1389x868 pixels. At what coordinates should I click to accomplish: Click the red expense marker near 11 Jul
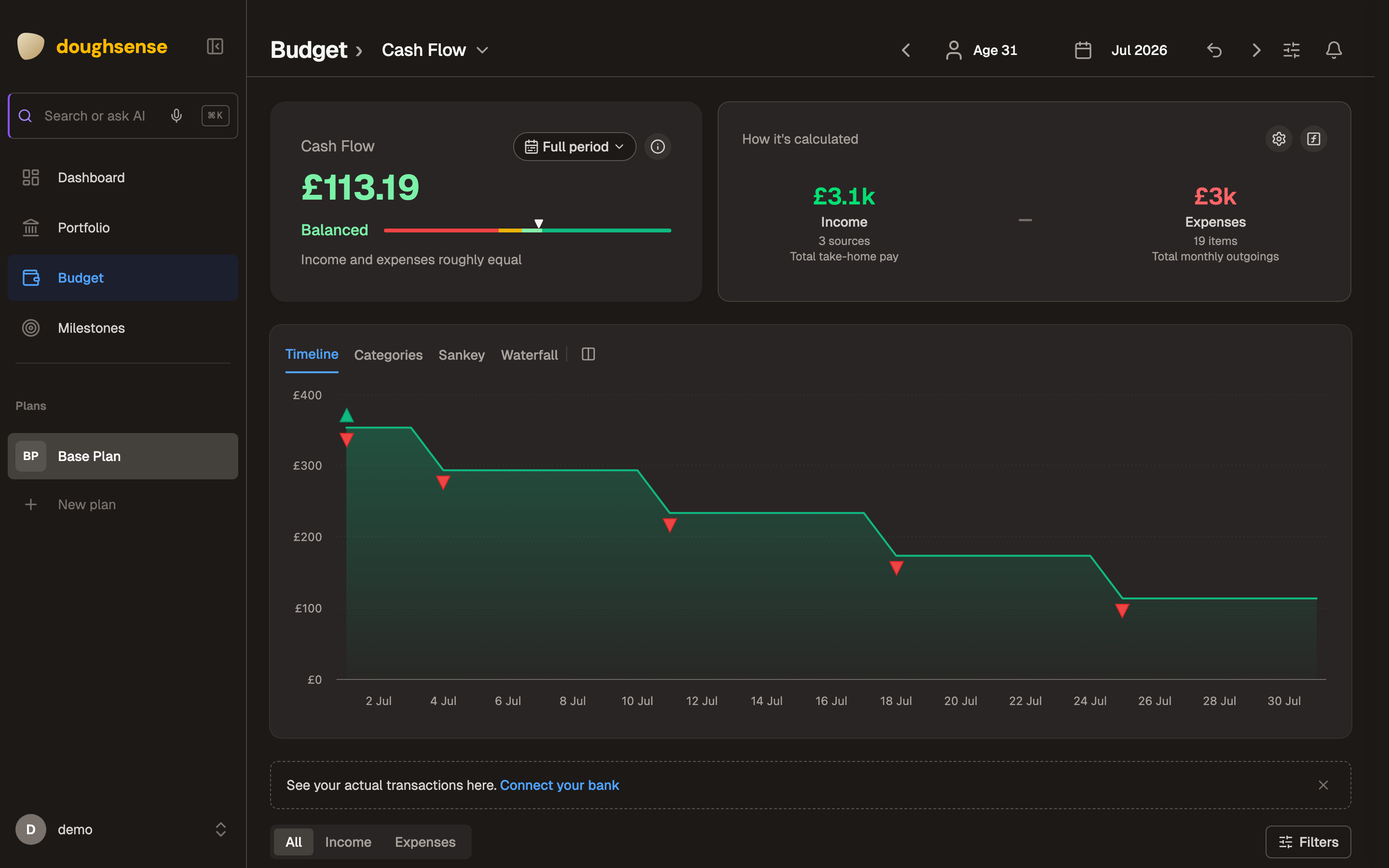[670, 525]
